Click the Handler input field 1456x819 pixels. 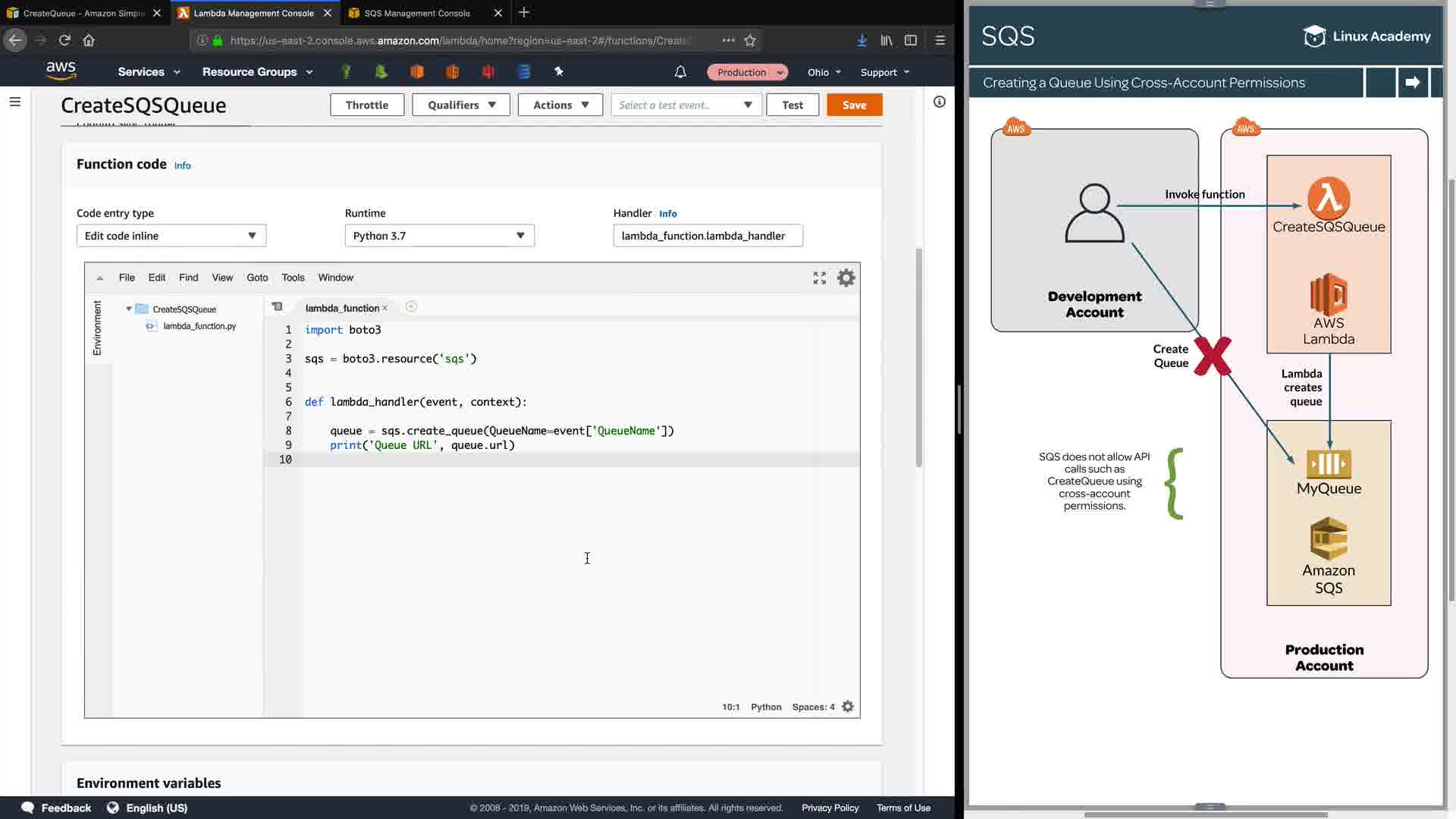click(x=707, y=236)
